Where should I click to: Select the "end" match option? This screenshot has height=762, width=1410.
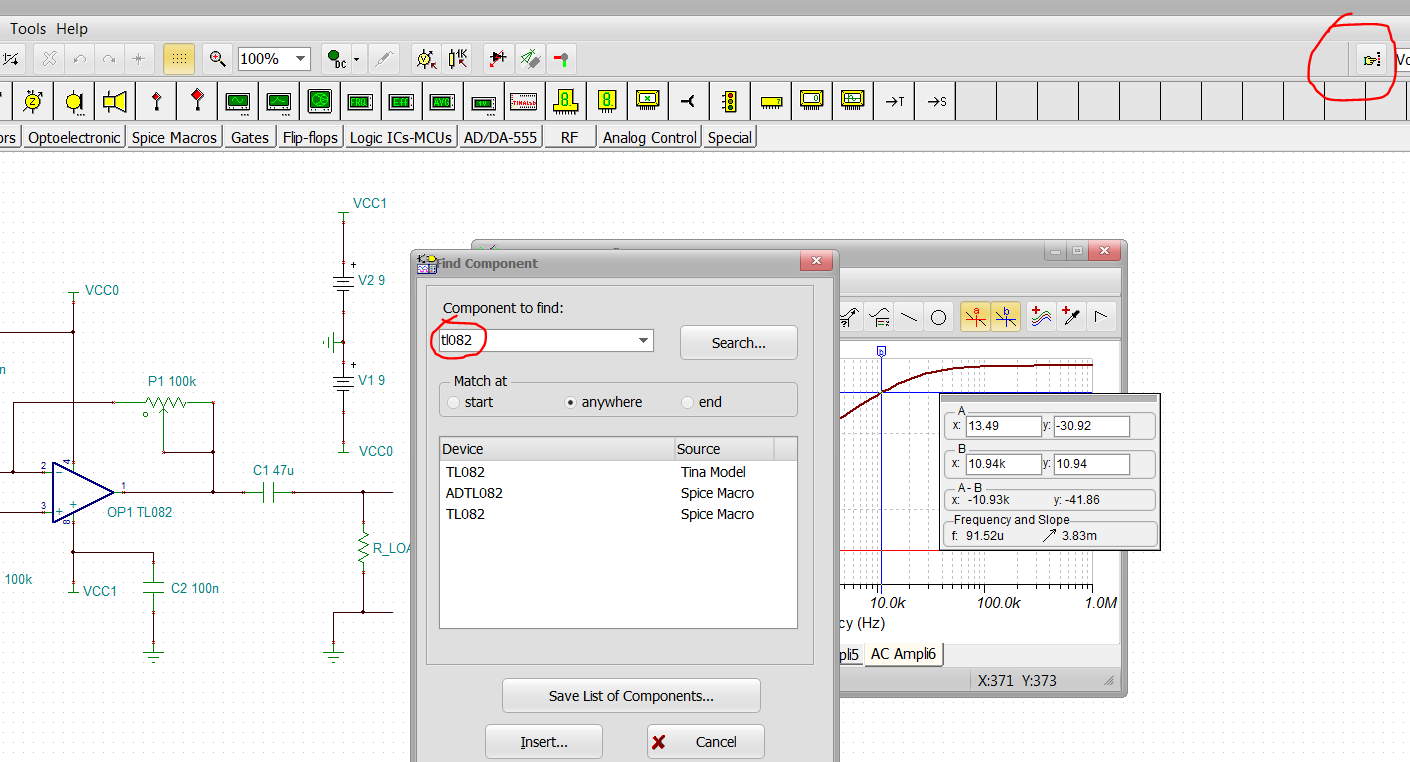(687, 402)
